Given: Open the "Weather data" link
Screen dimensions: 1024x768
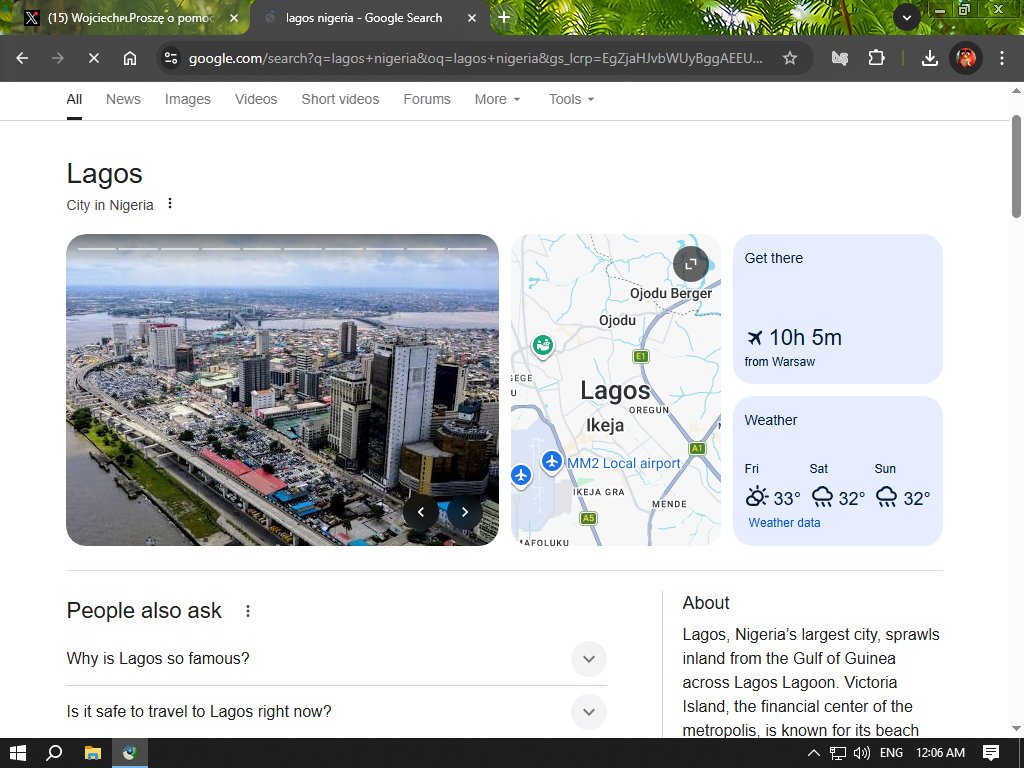Looking at the screenshot, I should [x=784, y=522].
